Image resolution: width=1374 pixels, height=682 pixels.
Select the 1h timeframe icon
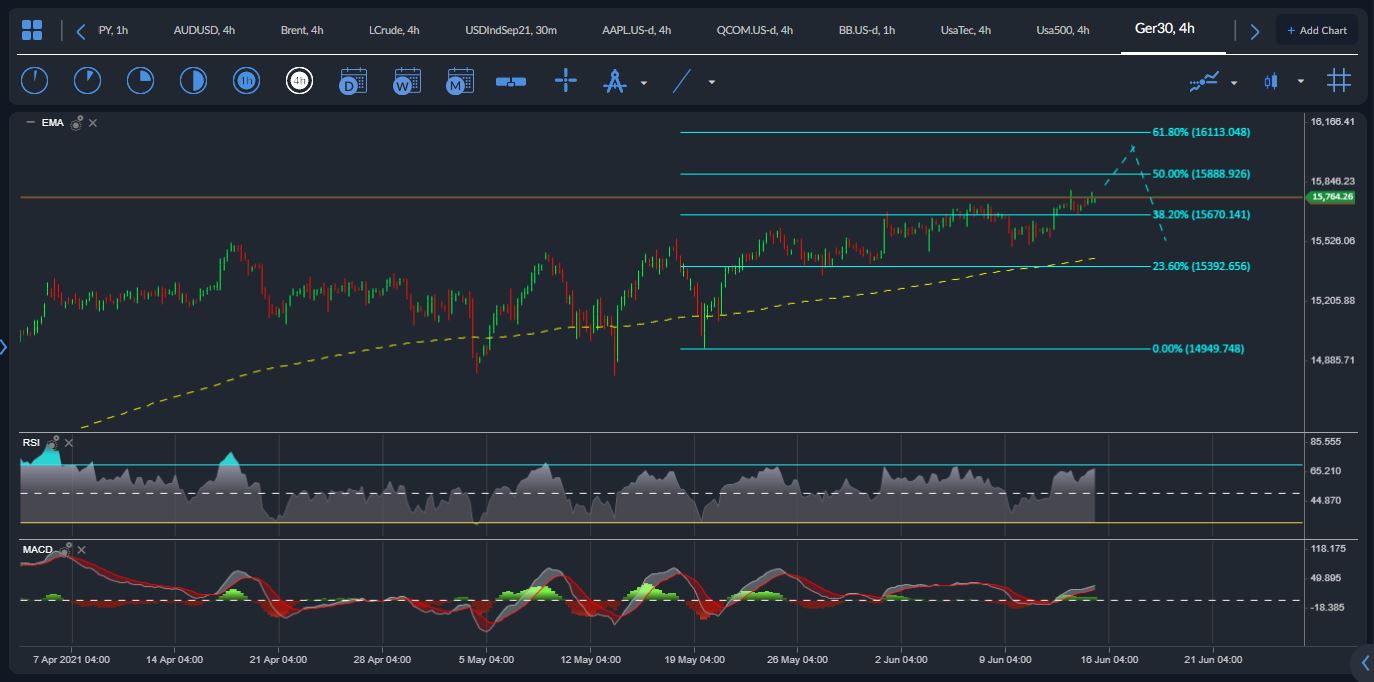click(246, 81)
